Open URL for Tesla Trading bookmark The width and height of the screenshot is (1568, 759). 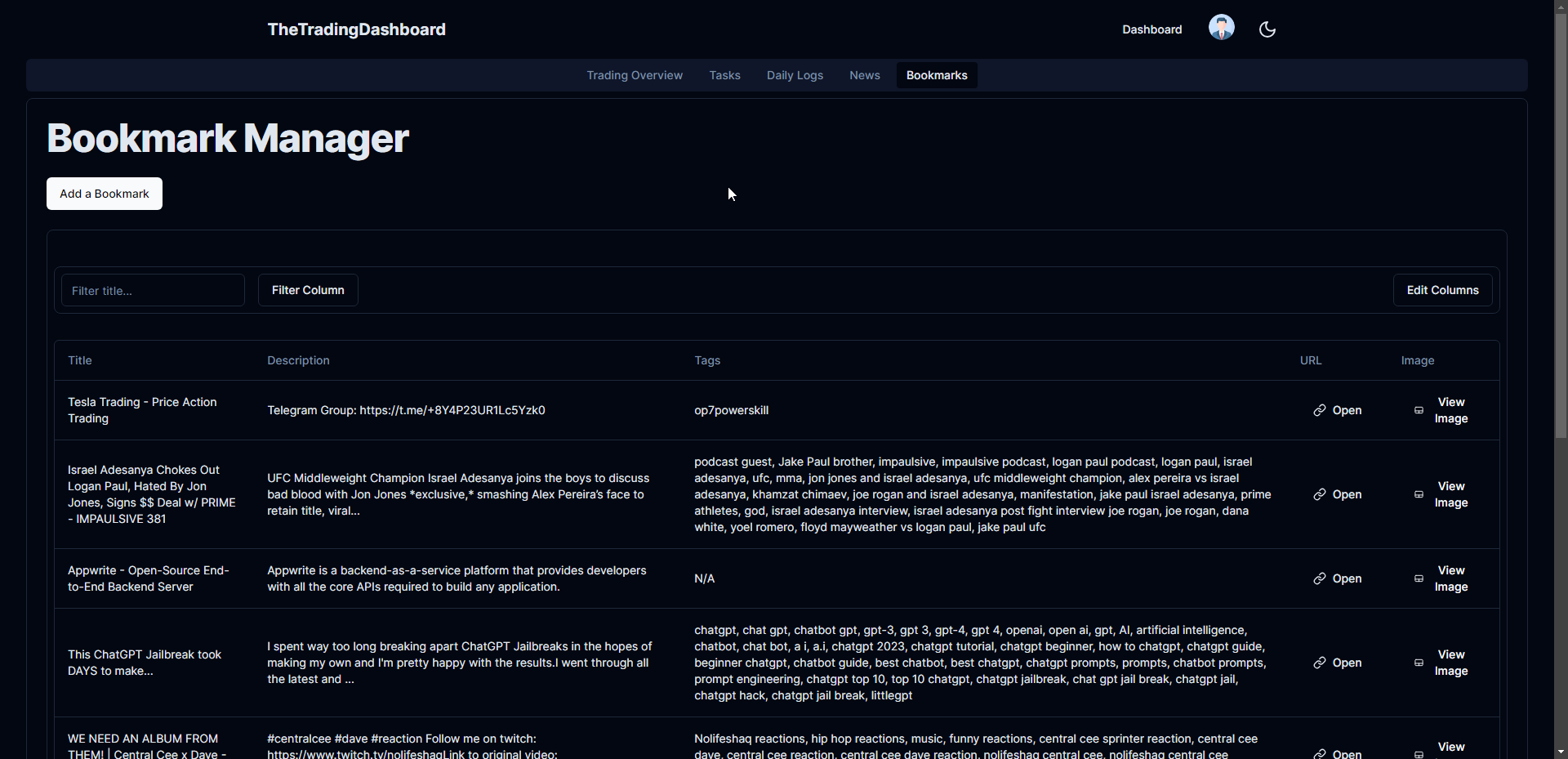[1337, 410]
